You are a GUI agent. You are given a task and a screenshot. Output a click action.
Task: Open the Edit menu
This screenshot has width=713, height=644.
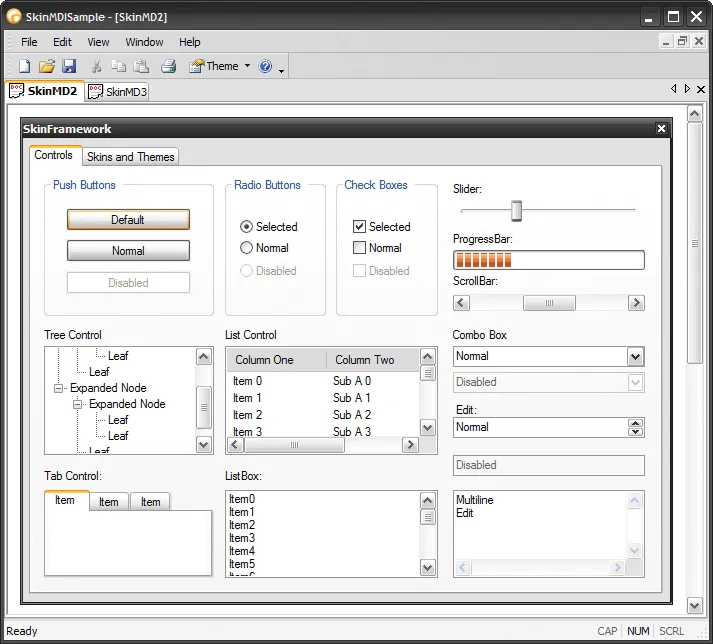click(62, 42)
